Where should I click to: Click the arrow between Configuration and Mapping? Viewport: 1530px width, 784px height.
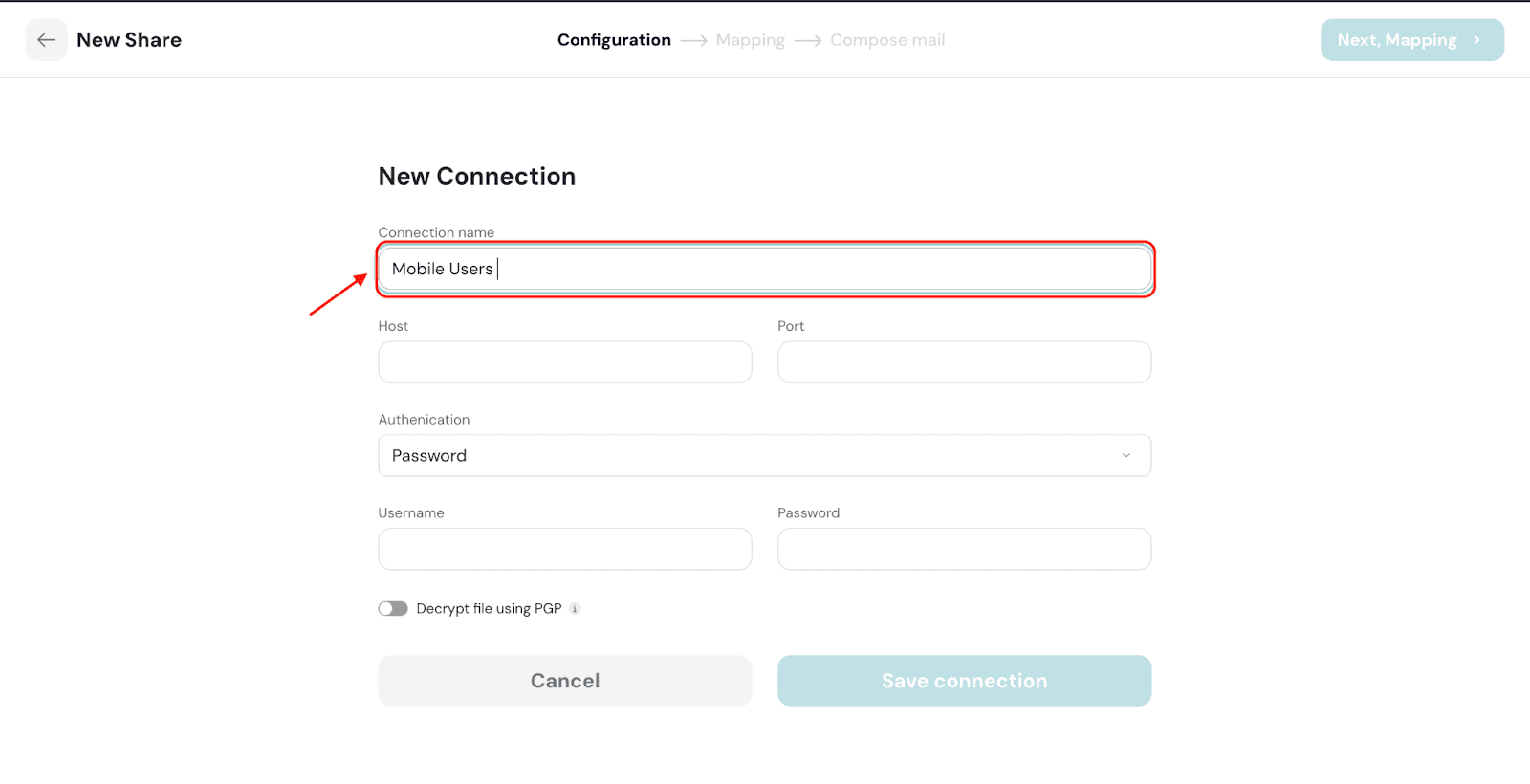point(693,41)
